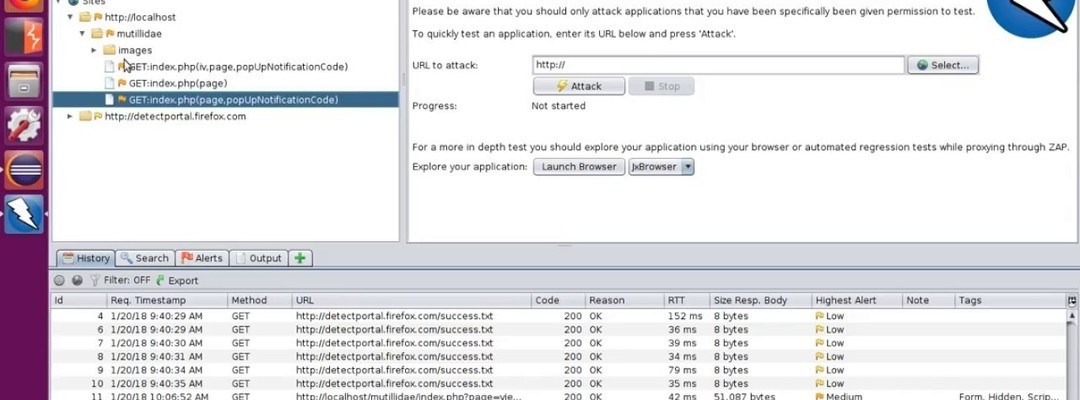Click the '152 ms' RTT cell

[685, 316]
